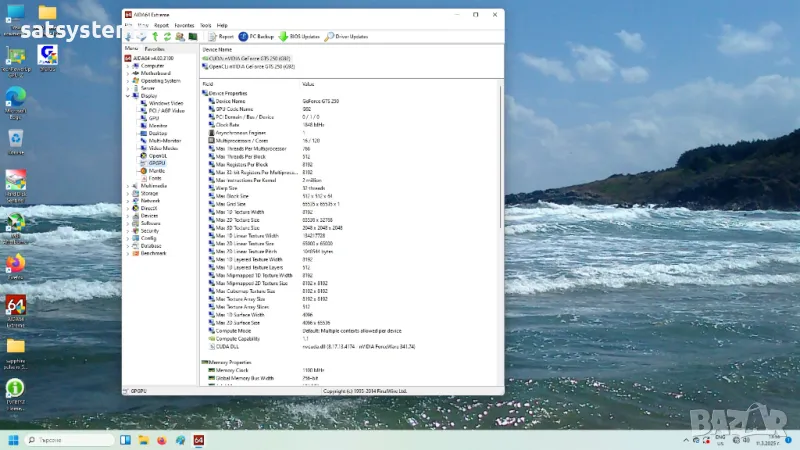
Task: Open the Tools menu
Action: pyautogui.click(x=205, y=25)
